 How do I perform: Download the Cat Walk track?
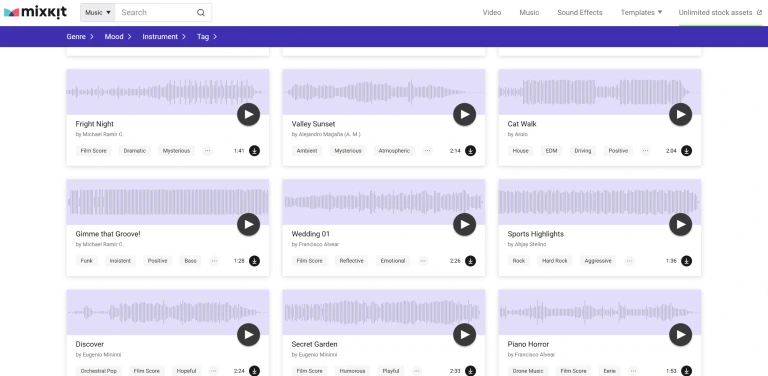[686, 151]
